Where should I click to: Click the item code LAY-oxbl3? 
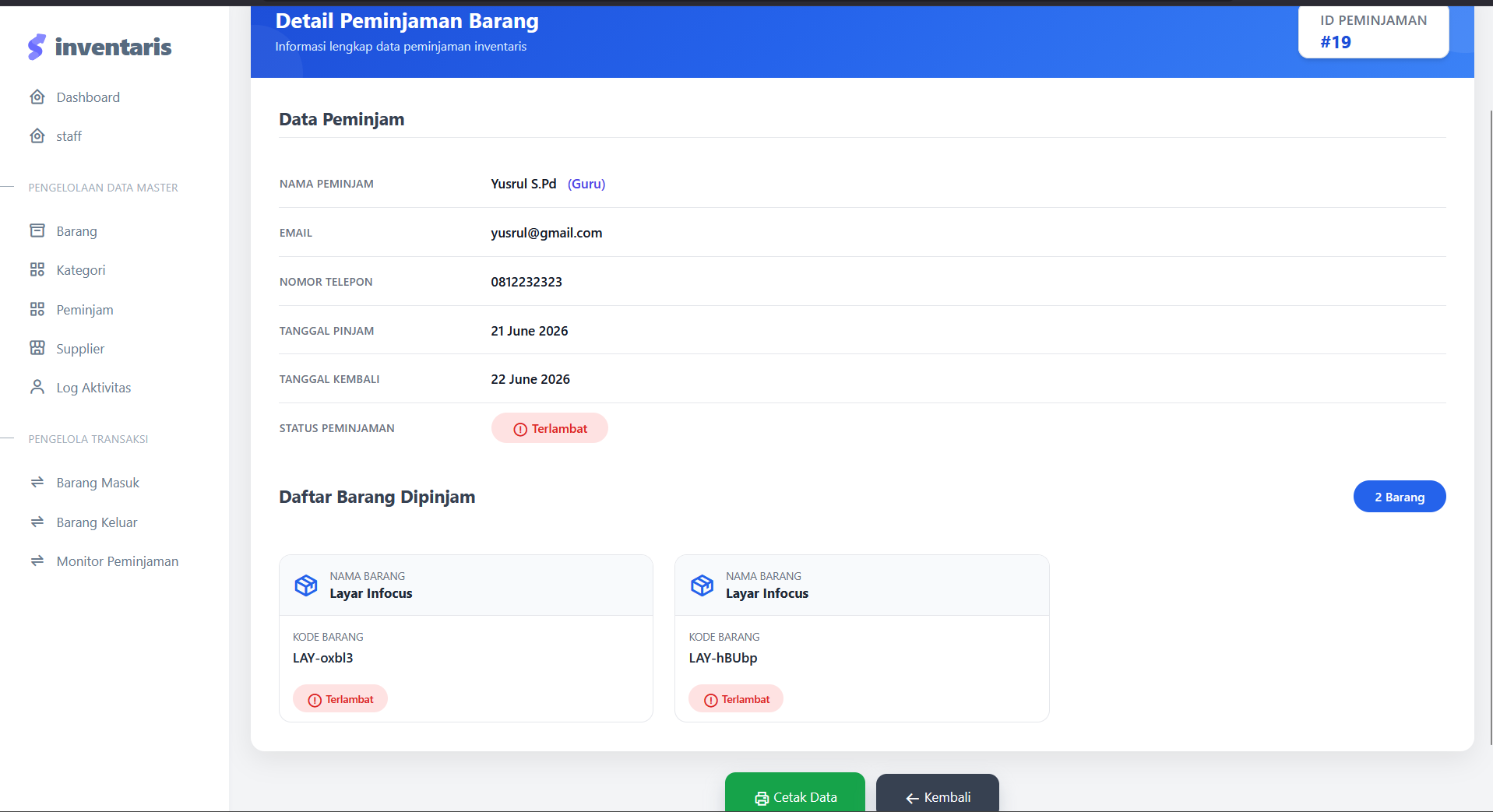(x=323, y=658)
